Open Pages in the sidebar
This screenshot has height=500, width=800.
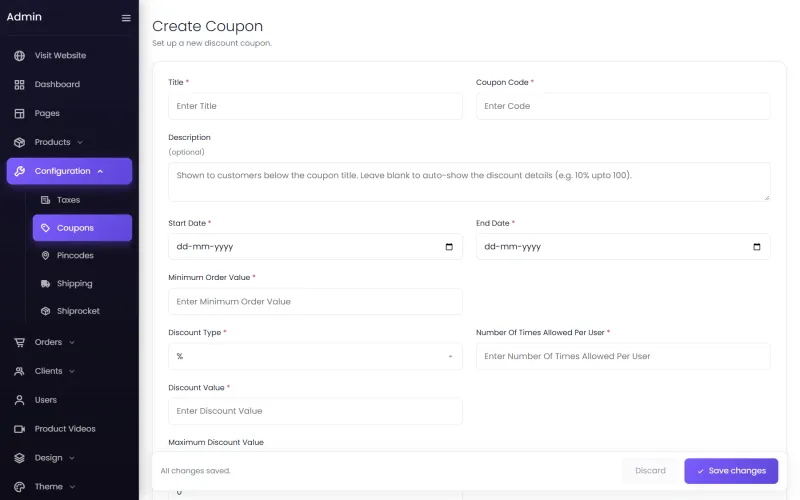tap(69, 113)
